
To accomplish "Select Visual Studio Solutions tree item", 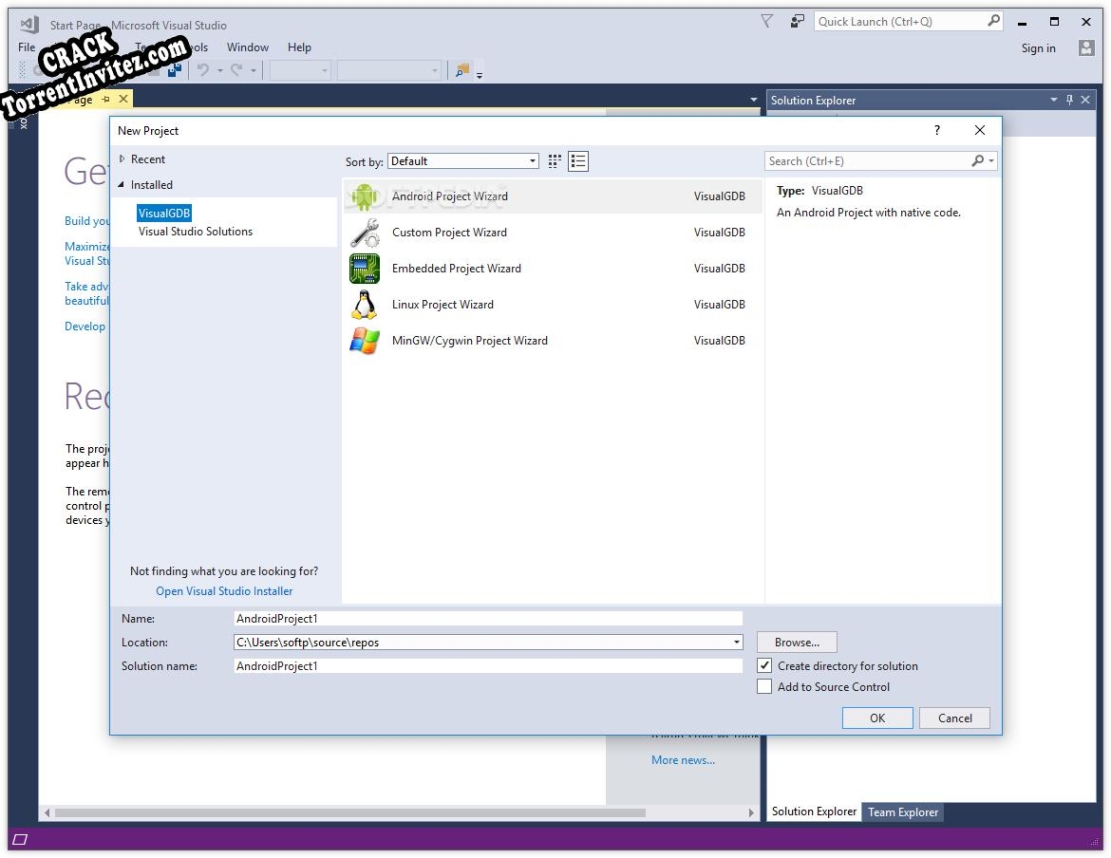I will [x=195, y=231].
